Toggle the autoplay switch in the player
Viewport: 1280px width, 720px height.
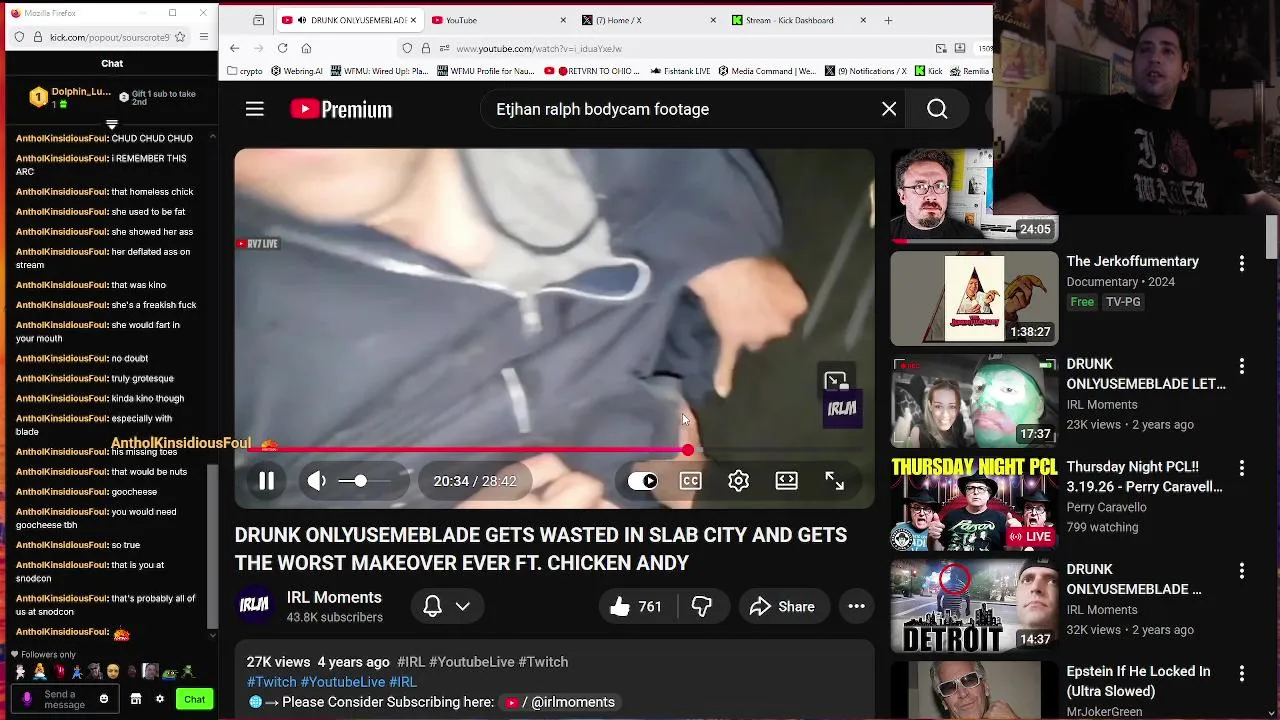coord(643,481)
